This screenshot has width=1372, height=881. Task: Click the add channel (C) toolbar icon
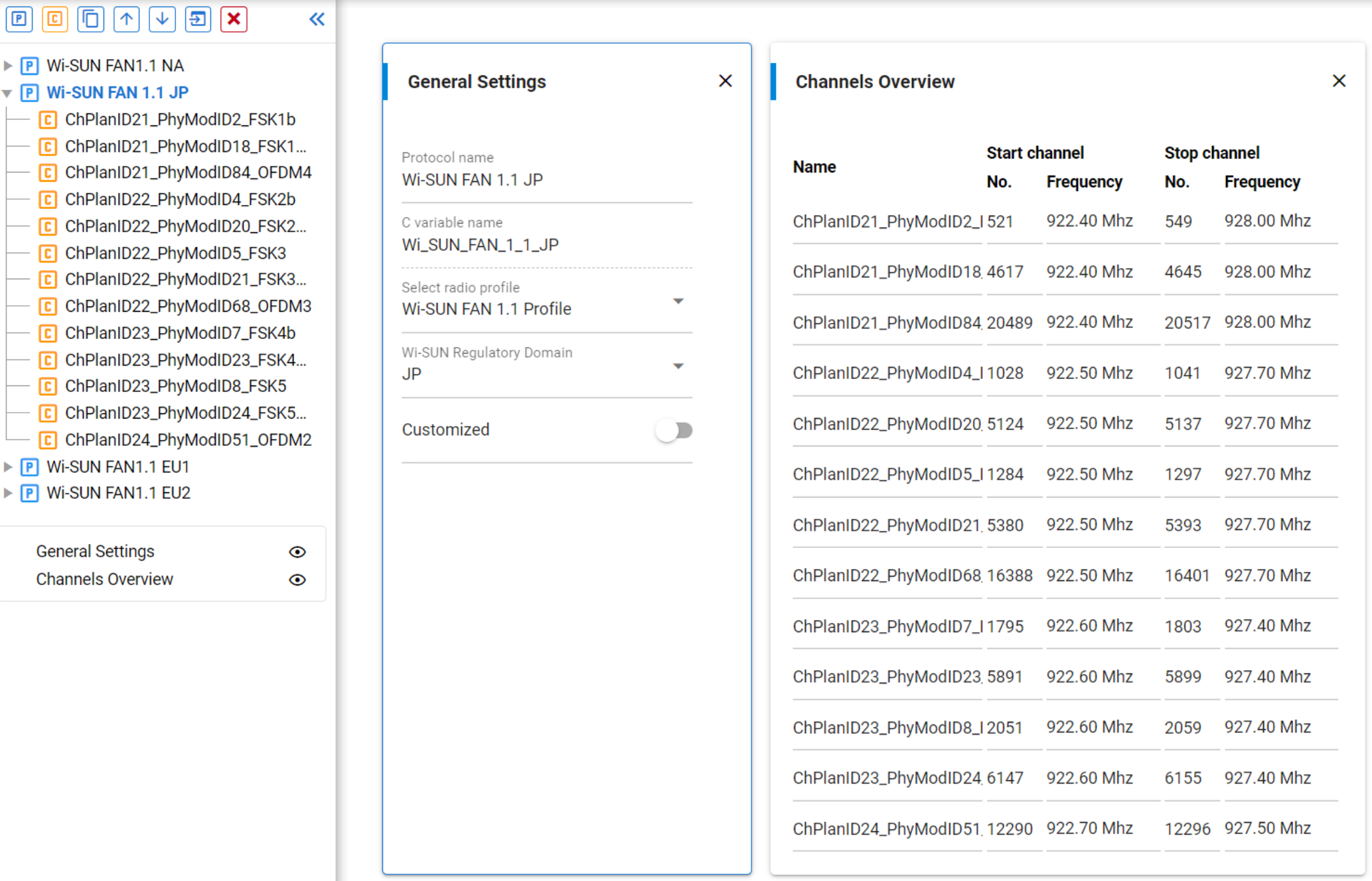tap(55, 19)
